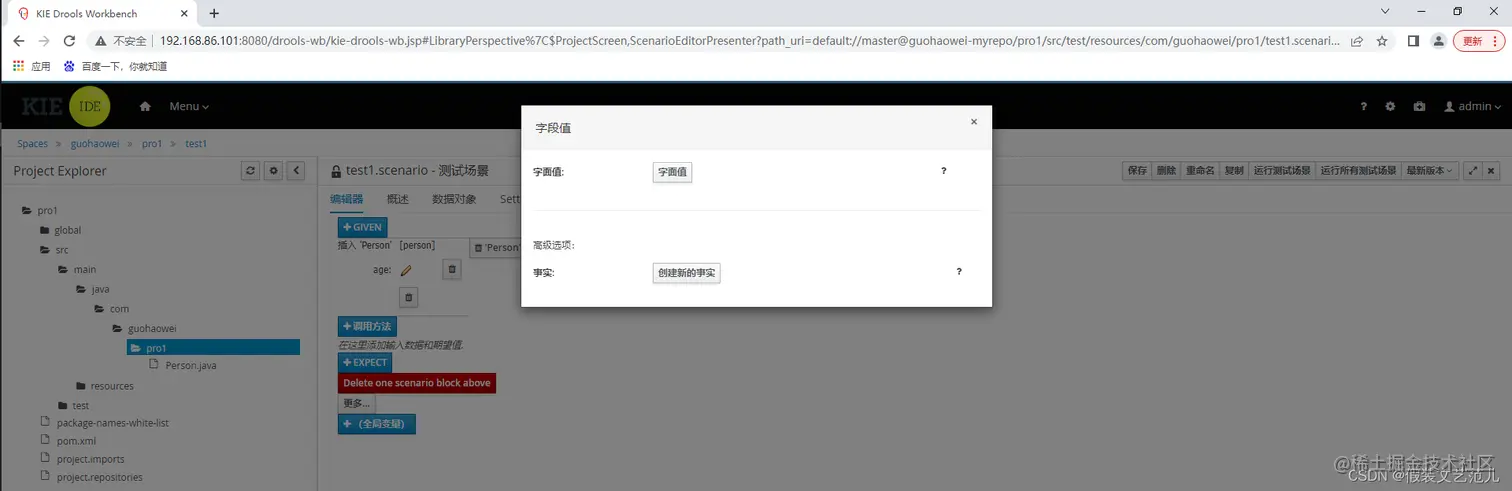Image resolution: width=1512 pixels, height=491 pixels.
Task: Click the 更多... button
Action: pyautogui.click(x=357, y=403)
